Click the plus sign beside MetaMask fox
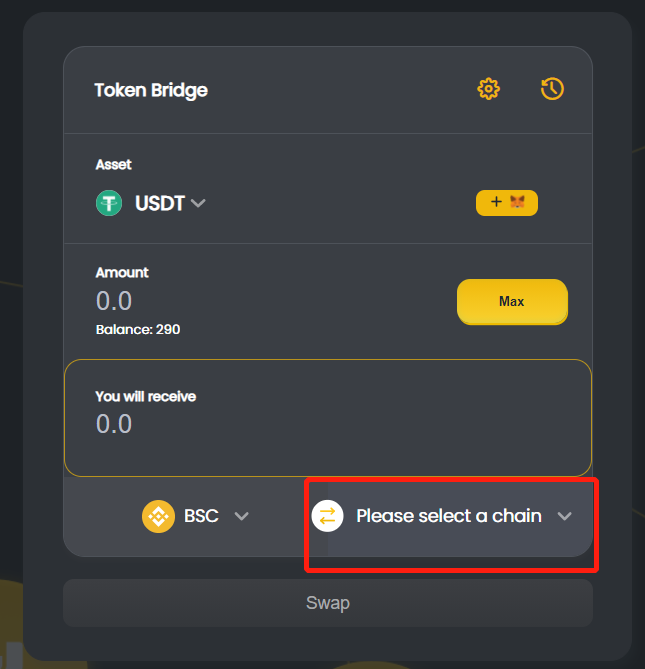This screenshot has width=645, height=669. coord(496,201)
